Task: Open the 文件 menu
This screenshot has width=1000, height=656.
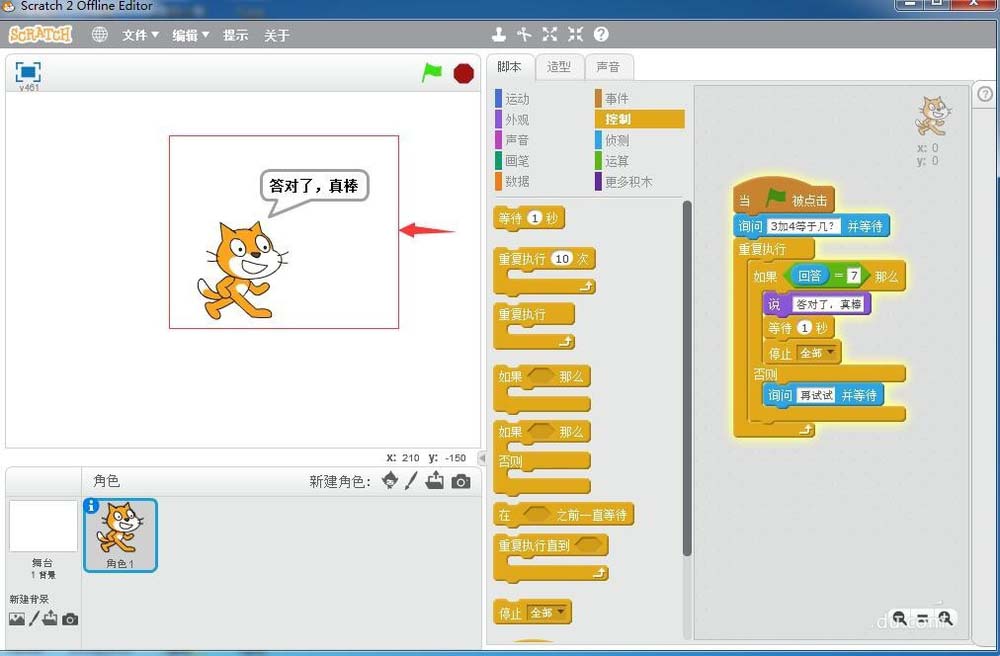Action: (x=140, y=35)
